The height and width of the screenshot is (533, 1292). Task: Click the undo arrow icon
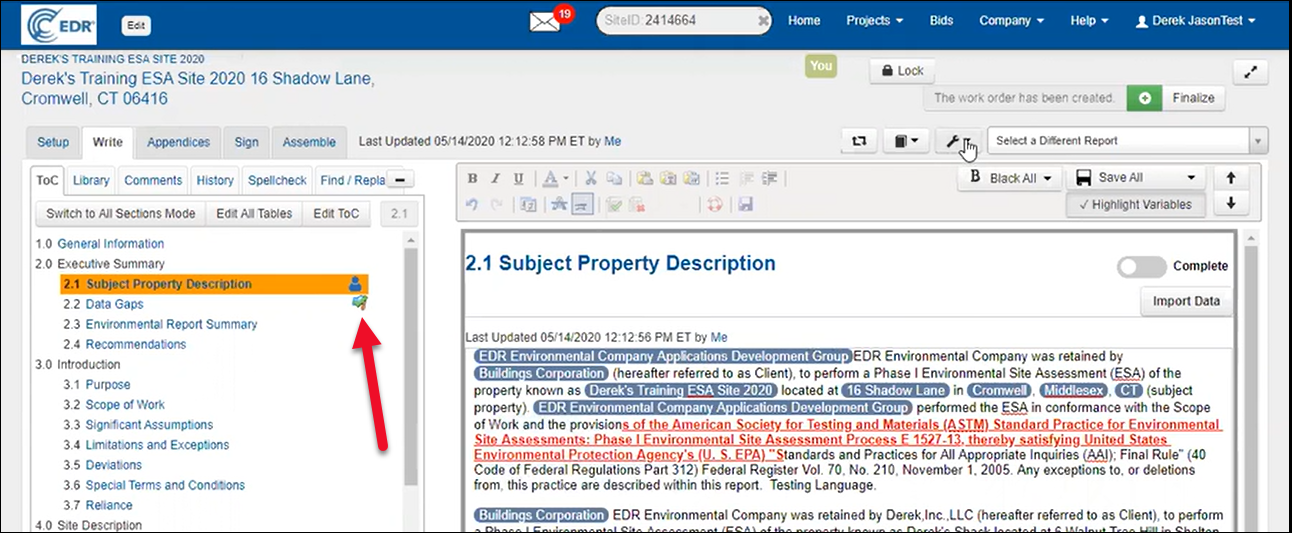click(472, 204)
